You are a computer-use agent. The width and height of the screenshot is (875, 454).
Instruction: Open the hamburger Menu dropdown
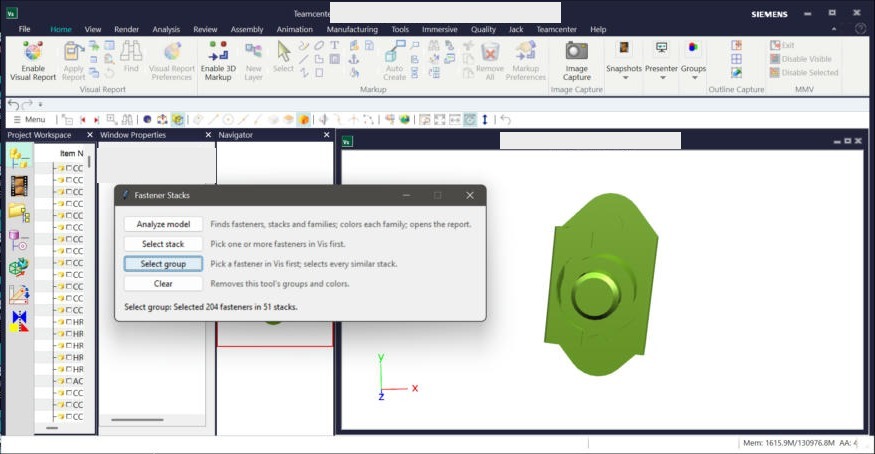[29, 119]
